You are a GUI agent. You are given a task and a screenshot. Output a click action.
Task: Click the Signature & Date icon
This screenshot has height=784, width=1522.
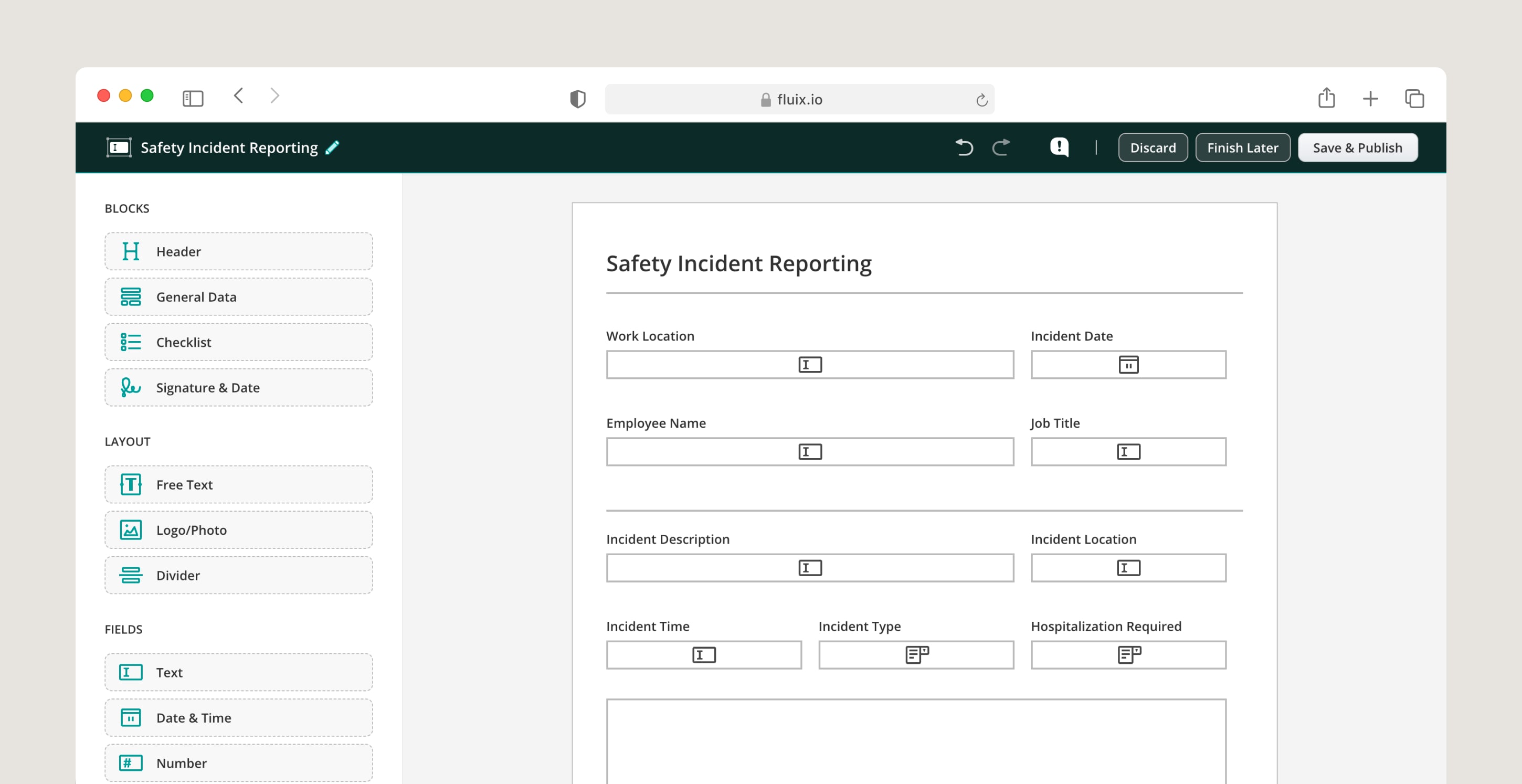131,388
